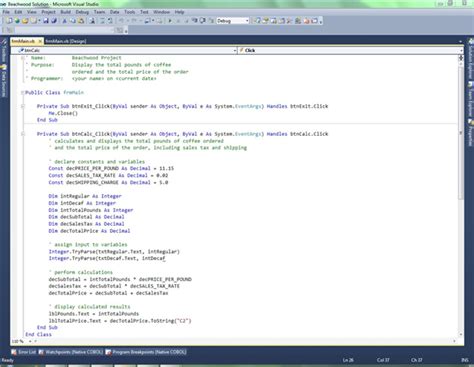This screenshot has height=367, width=474.
Task: Open the Test menu
Action: [144, 12]
